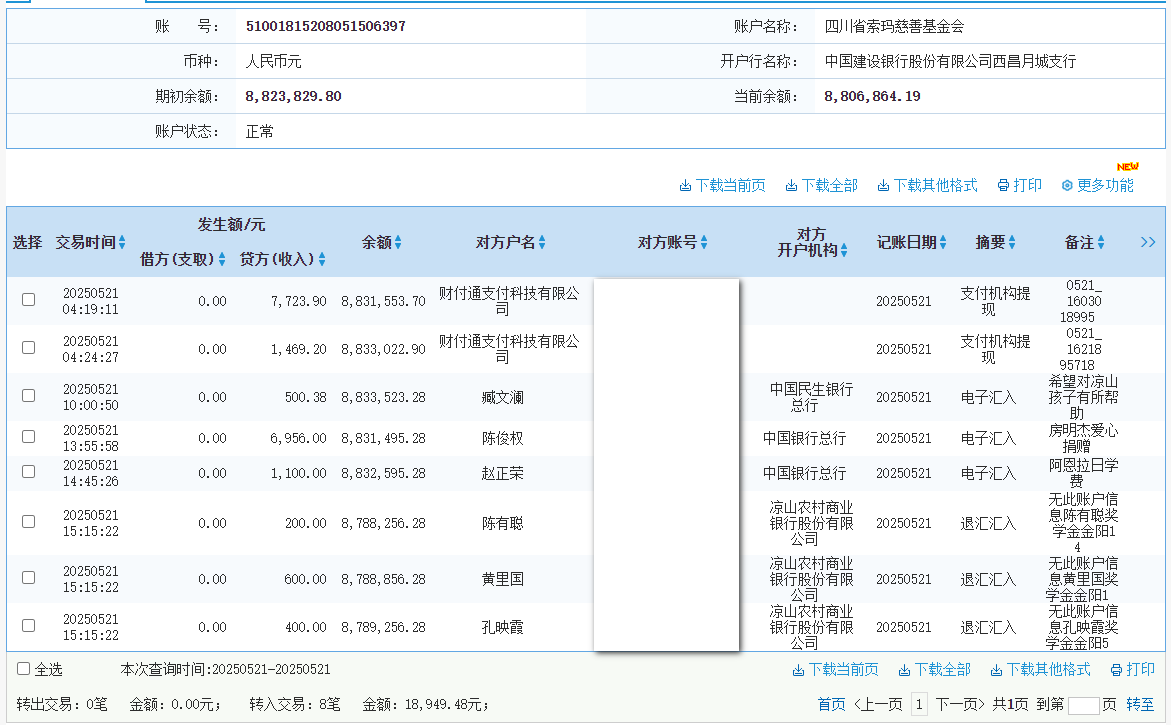1171x725 pixels.
Task: Select the 黄里国 transaction checkbox
Action: point(28,577)
